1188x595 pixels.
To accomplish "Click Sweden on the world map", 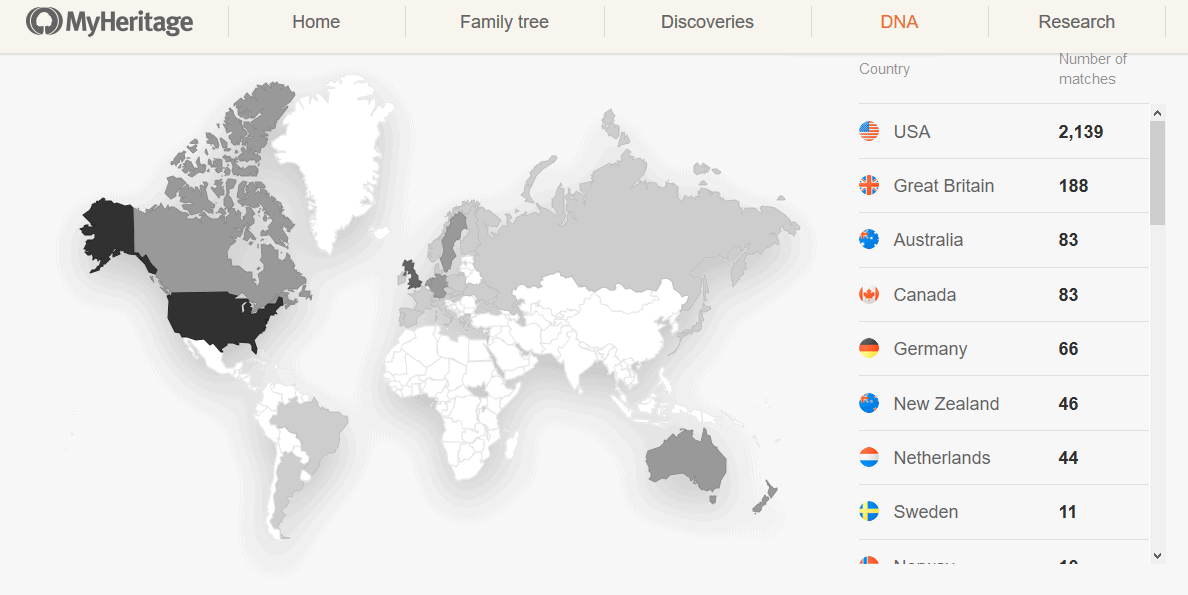I will coord(452,239).
